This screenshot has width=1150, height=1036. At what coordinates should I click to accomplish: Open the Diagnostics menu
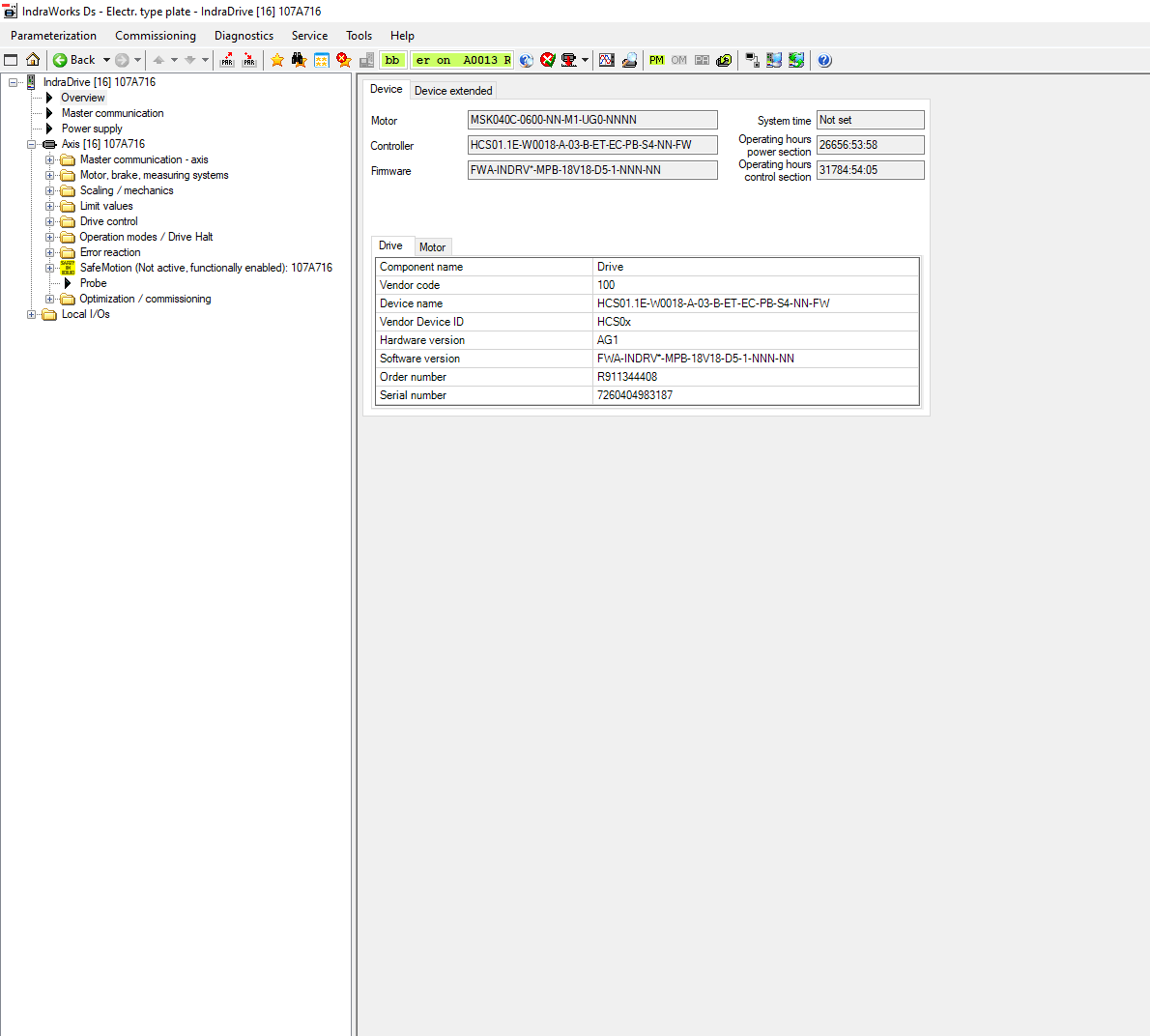pos(244,36)
